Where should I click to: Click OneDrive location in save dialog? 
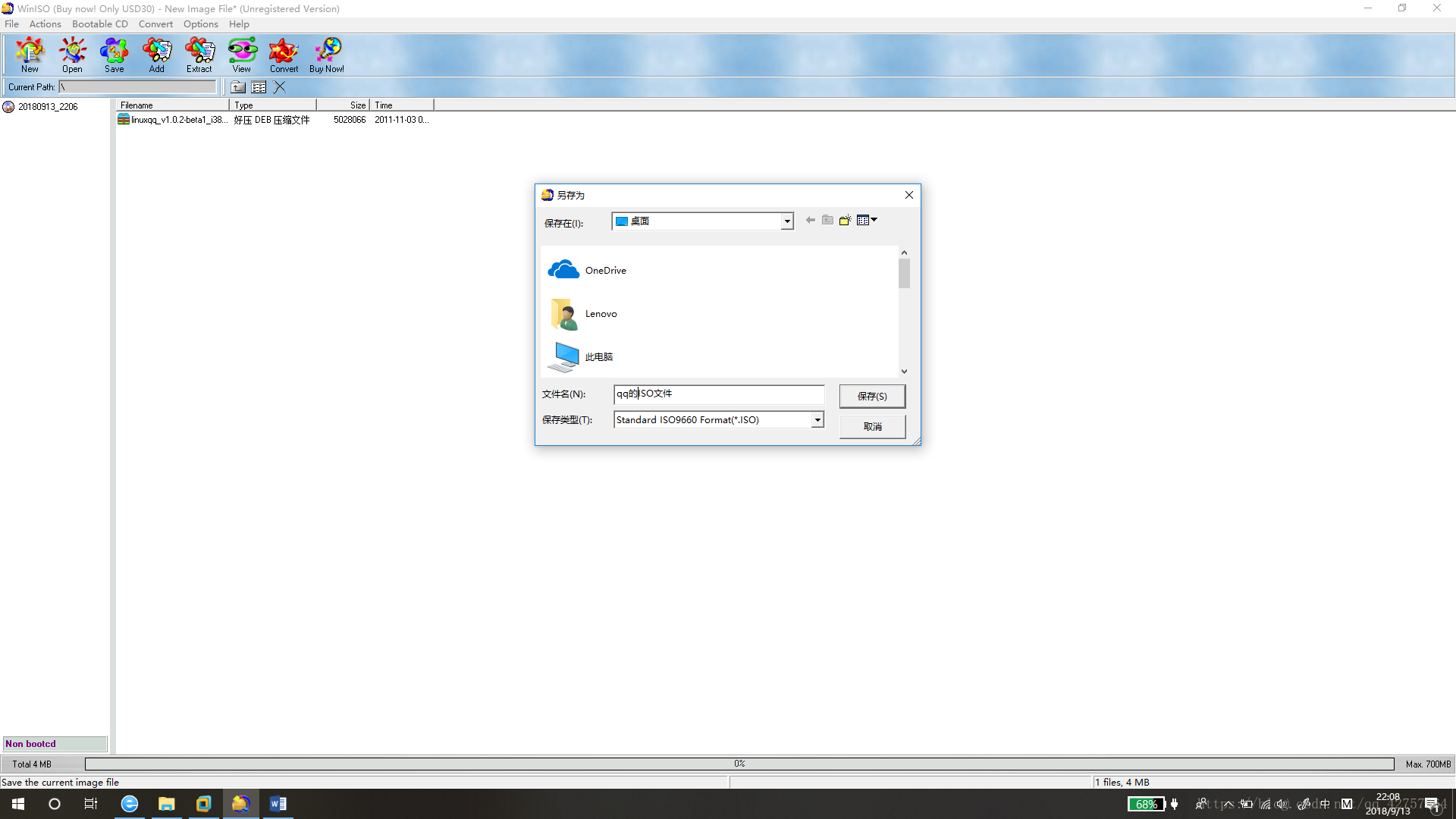(x=605, y=270)
